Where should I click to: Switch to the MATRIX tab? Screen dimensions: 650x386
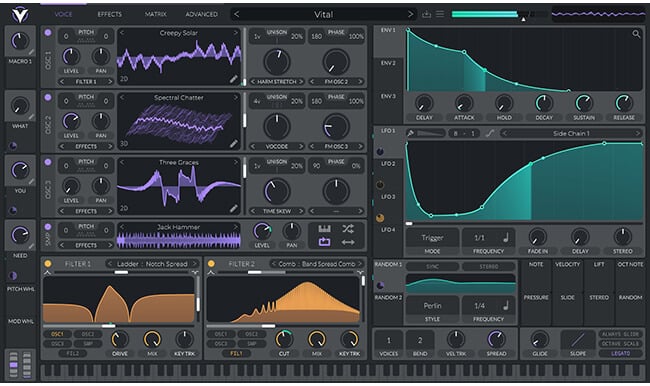coord(155,14)
